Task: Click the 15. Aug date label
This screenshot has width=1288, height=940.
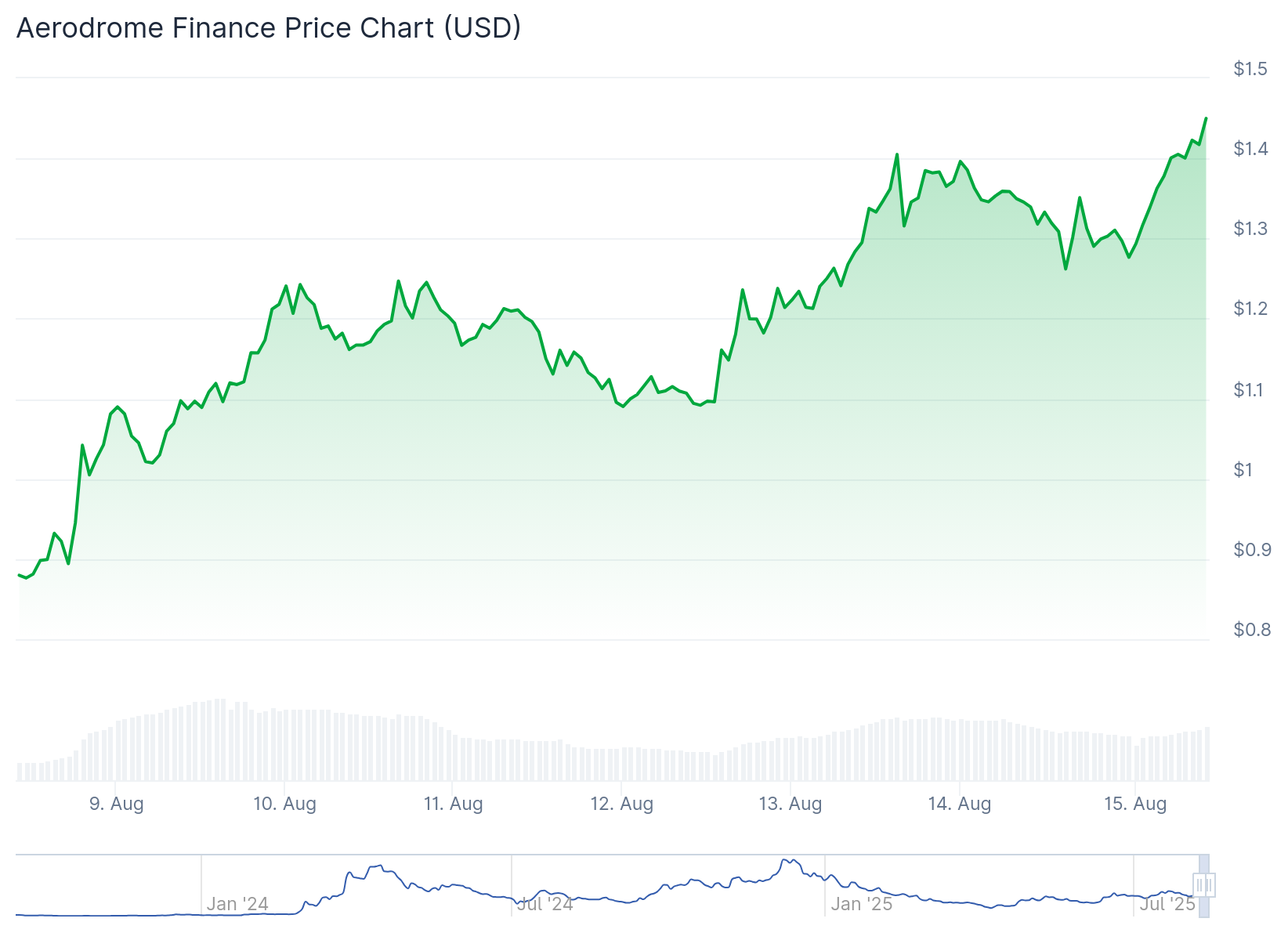Action: (1135, 804)
